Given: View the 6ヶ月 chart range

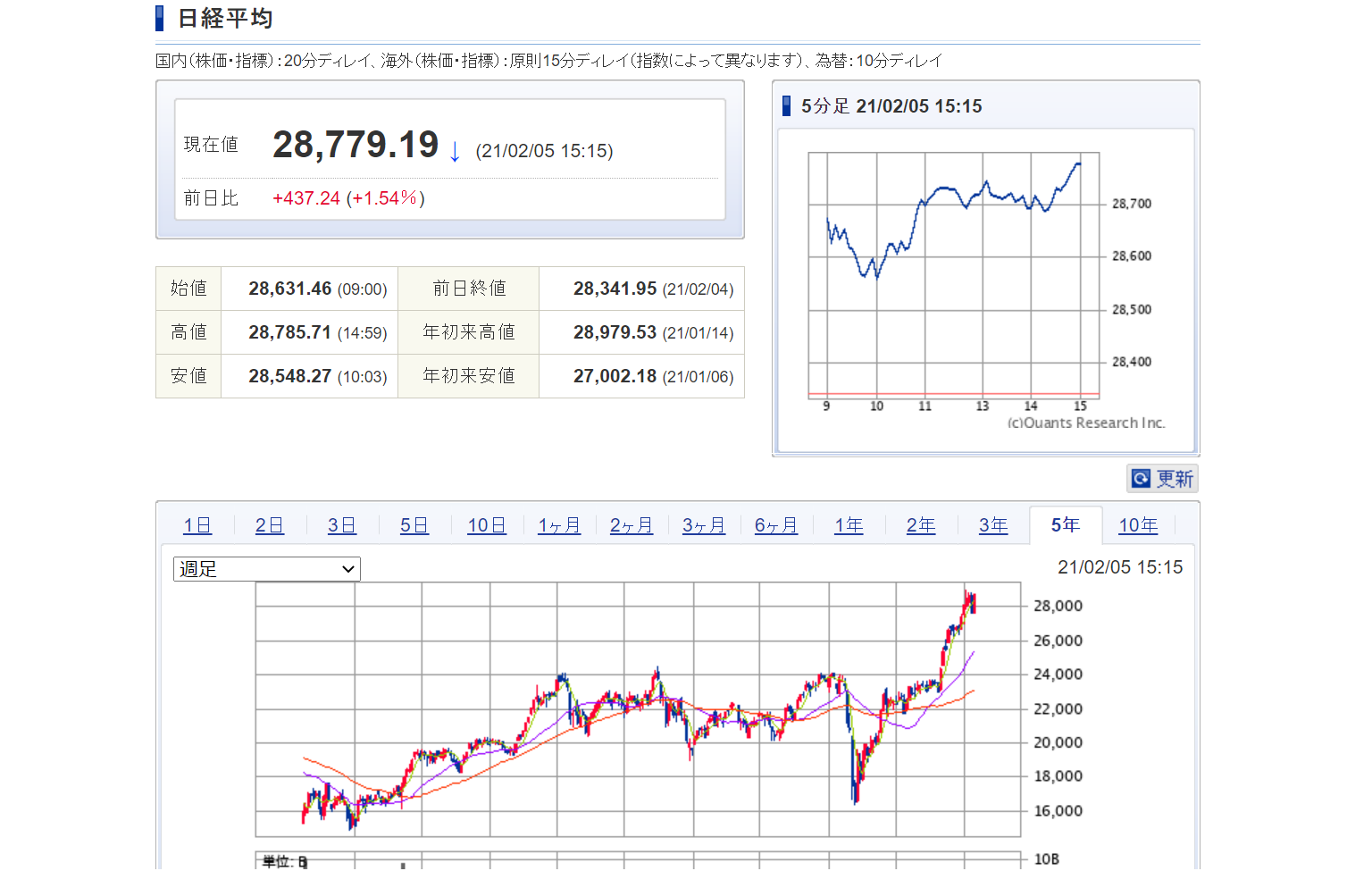Looking at the screenshot, I should click(776, 525).
